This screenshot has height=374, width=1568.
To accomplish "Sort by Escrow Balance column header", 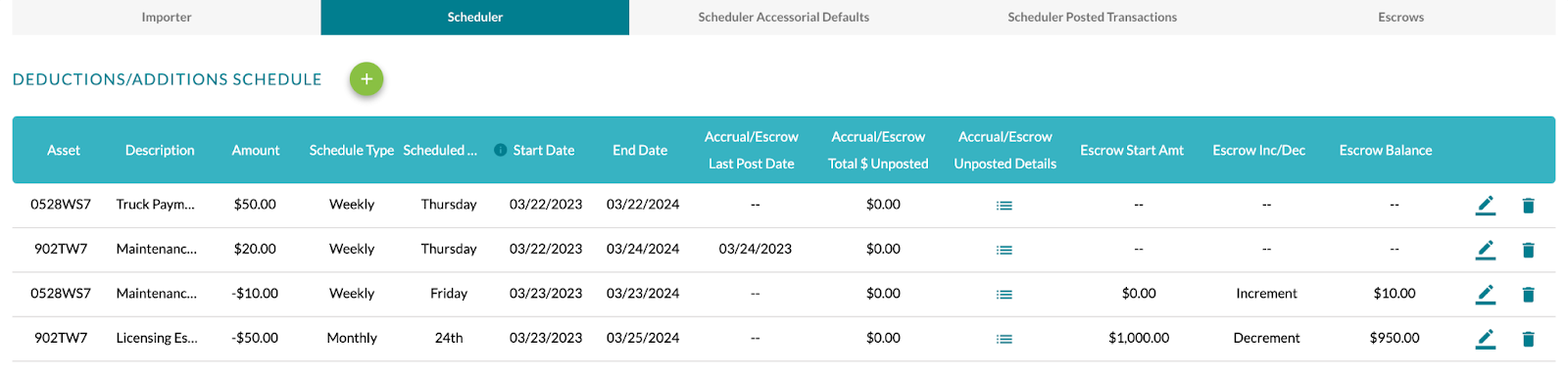I will (x=1386, y=150).
